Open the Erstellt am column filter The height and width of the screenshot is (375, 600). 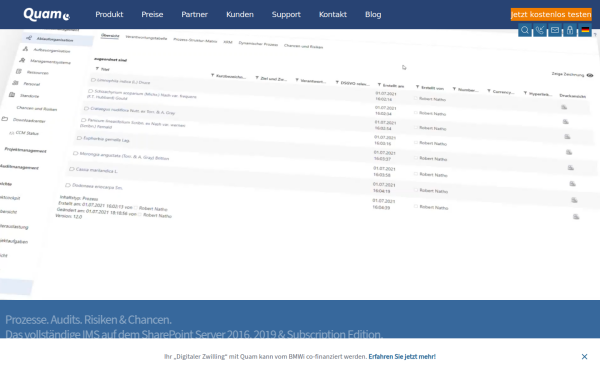click(379, 85)
